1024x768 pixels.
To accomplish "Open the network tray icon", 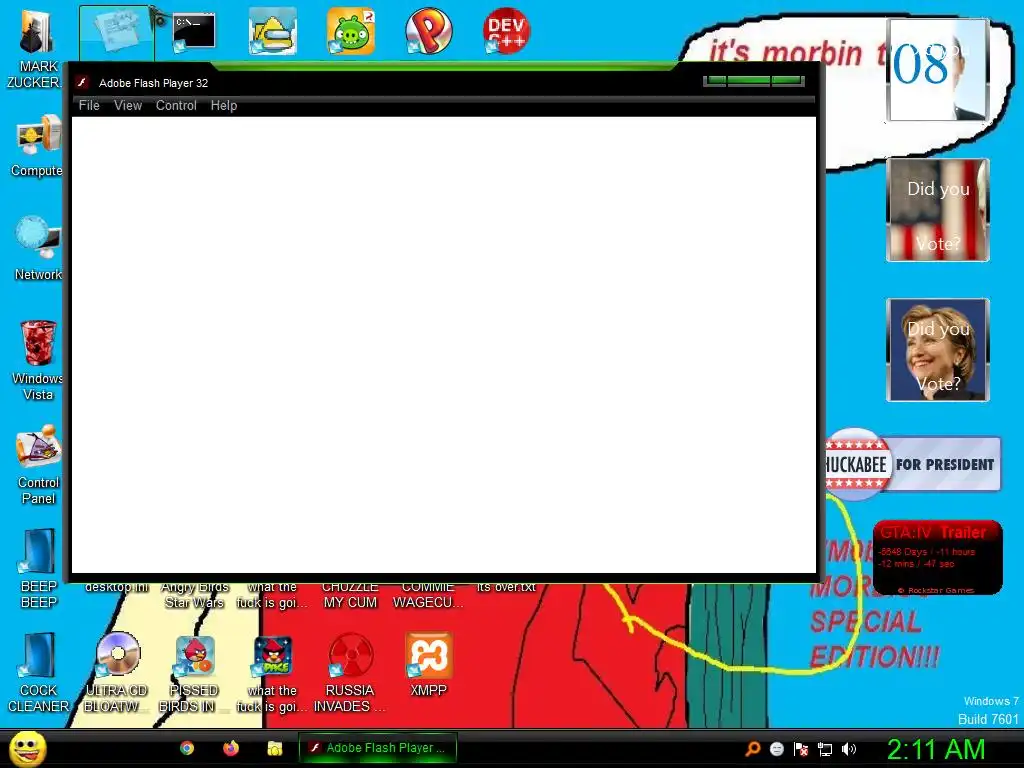I will 825,749.
